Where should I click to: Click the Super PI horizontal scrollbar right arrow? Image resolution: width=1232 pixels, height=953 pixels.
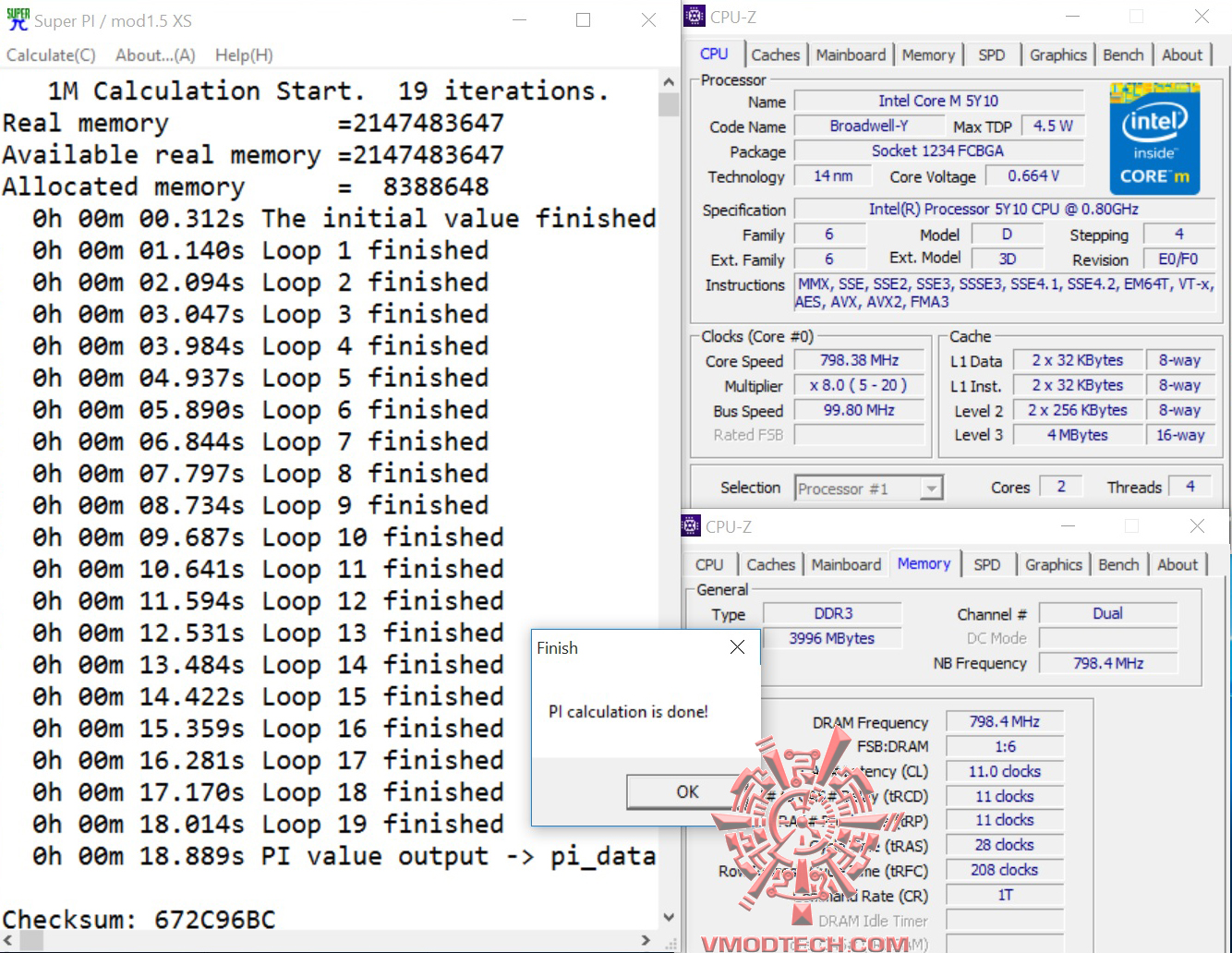[x=646, y=941]
